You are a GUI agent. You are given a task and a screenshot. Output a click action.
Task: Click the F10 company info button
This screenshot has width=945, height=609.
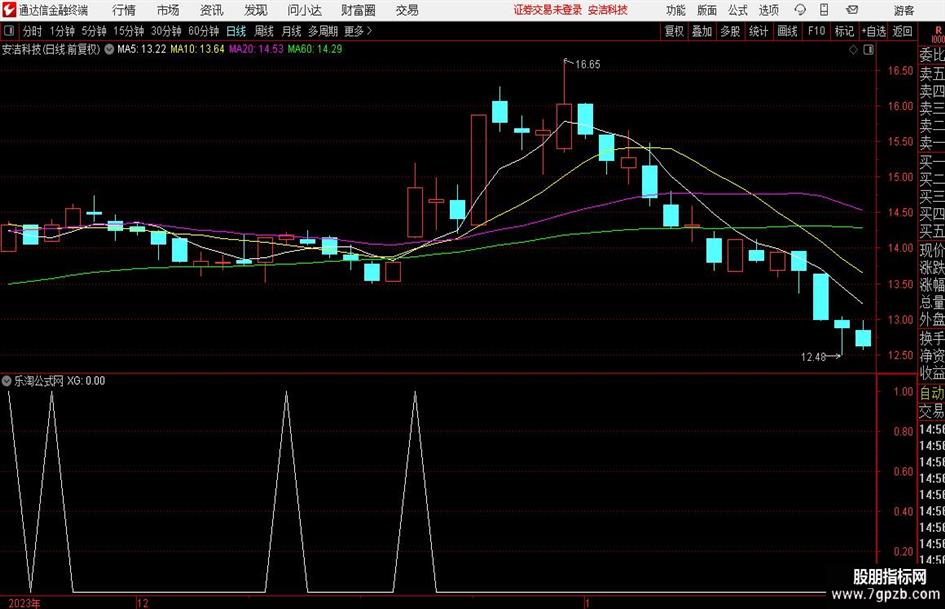[816, 31]
